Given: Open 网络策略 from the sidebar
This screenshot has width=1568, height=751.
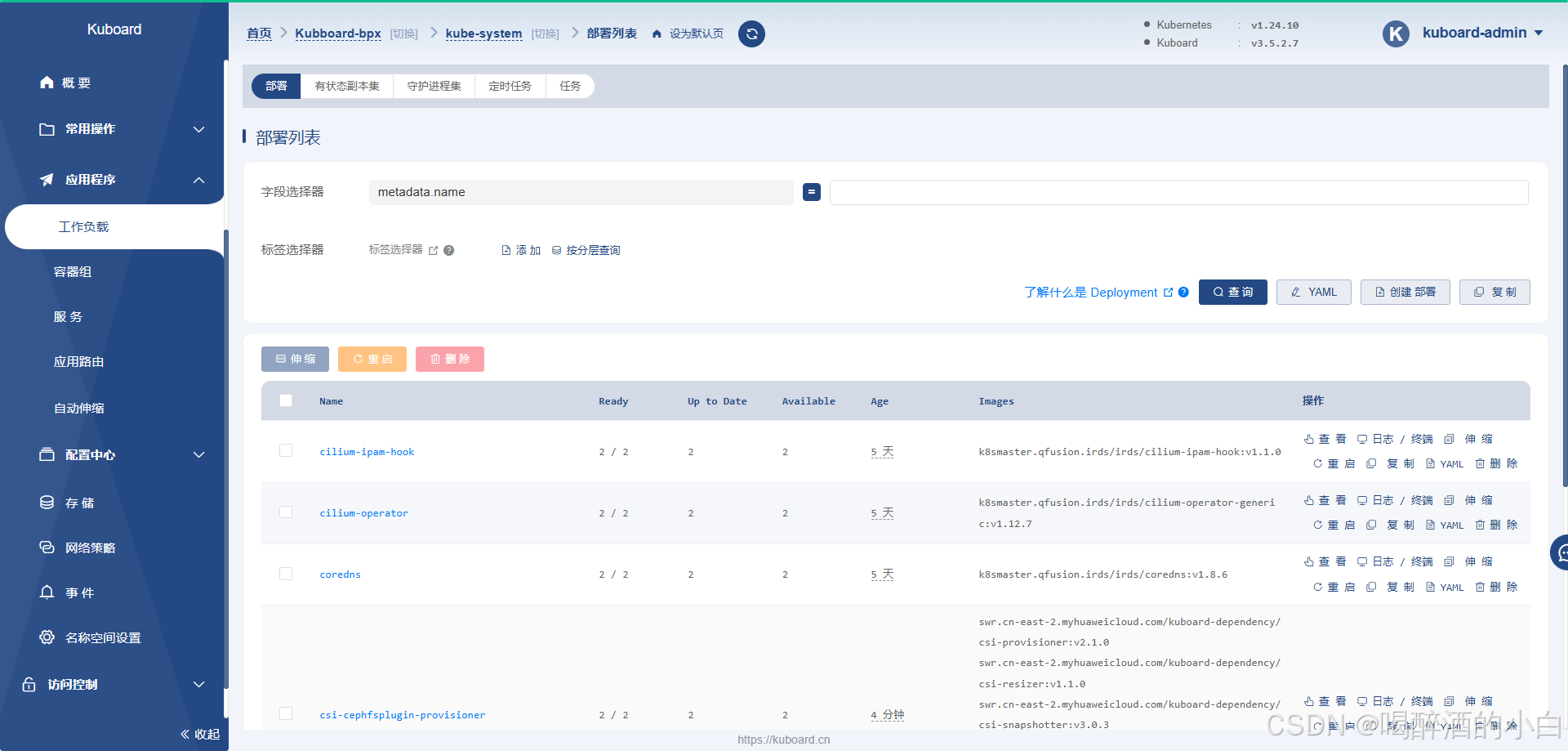Looking at the screenshot, I should (90, 548).
